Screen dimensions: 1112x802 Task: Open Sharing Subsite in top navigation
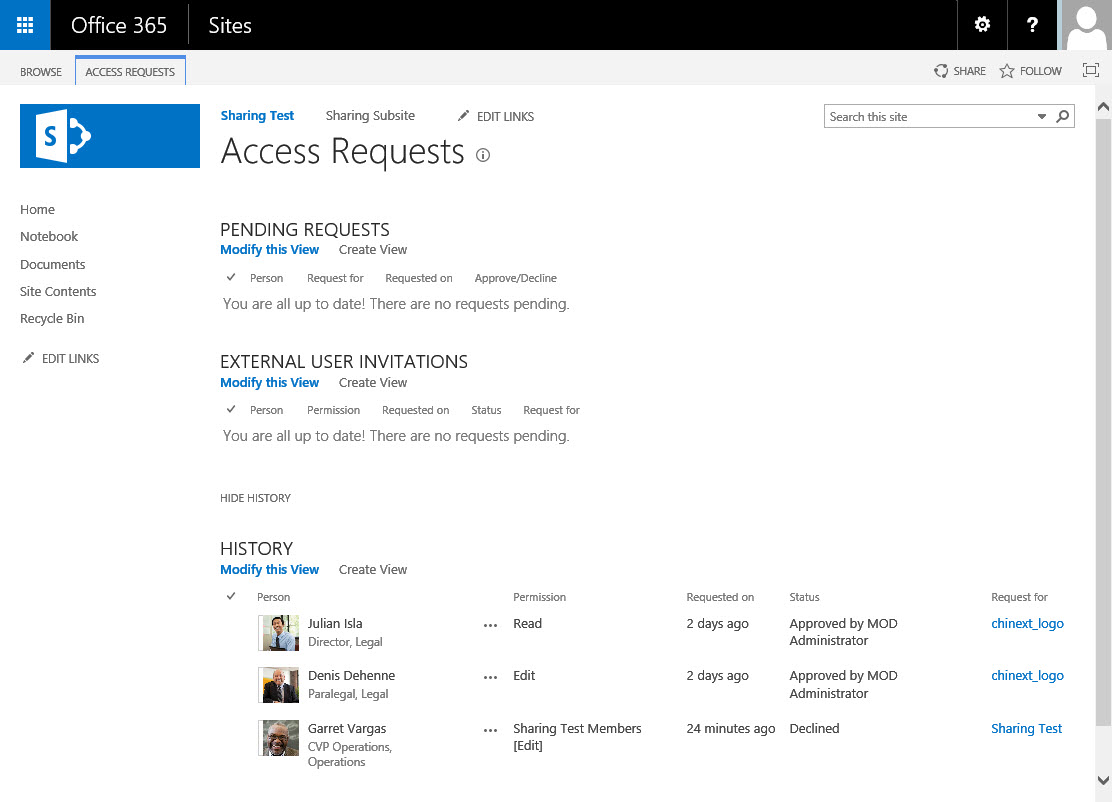click(370, 116)
